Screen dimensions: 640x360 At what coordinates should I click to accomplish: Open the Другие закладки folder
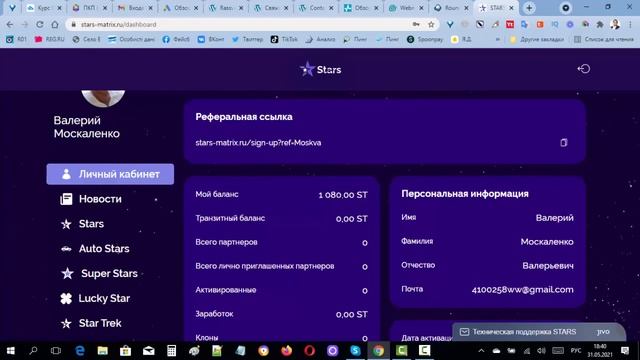tap(537, 39)
